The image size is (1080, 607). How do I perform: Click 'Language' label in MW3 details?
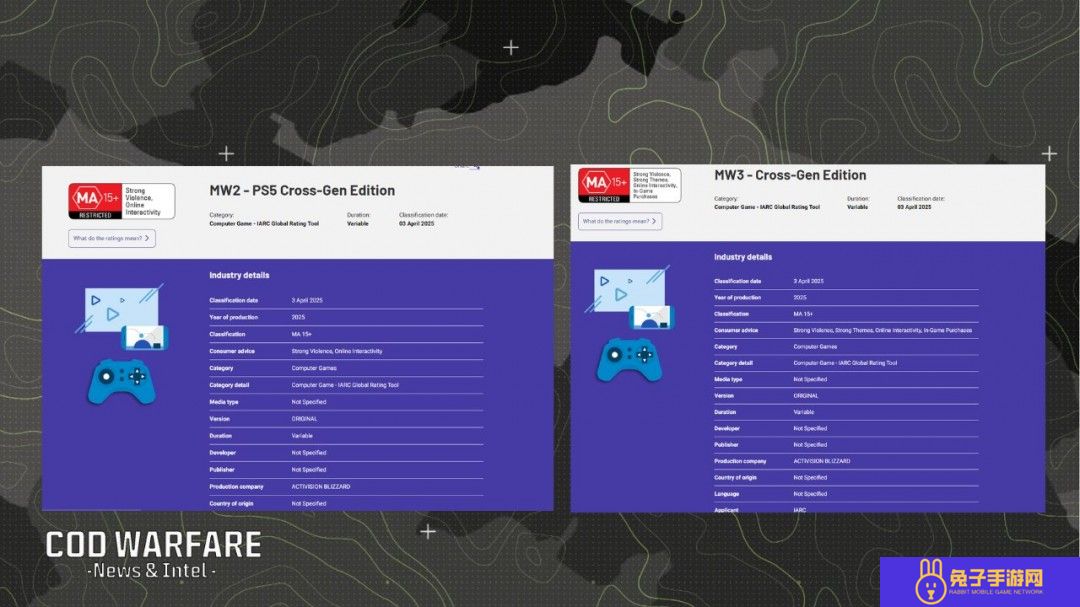727,494
